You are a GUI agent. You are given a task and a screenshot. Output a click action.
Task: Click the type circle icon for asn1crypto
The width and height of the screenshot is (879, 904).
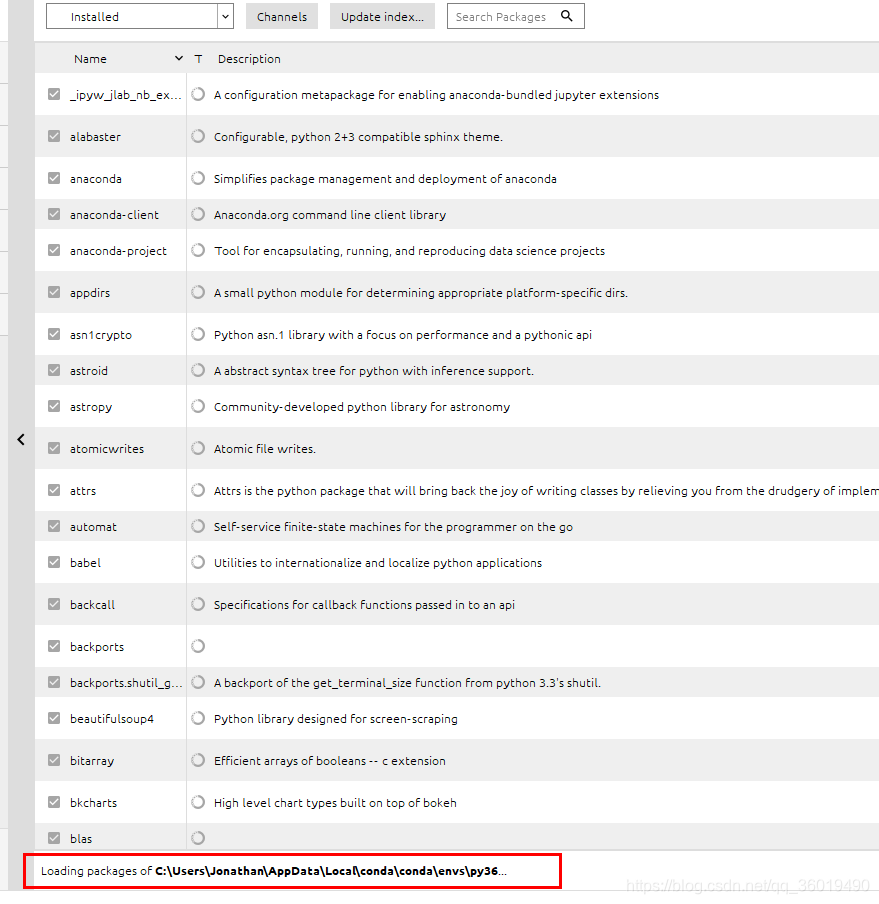pyautogui.click(x=198, y=335)
